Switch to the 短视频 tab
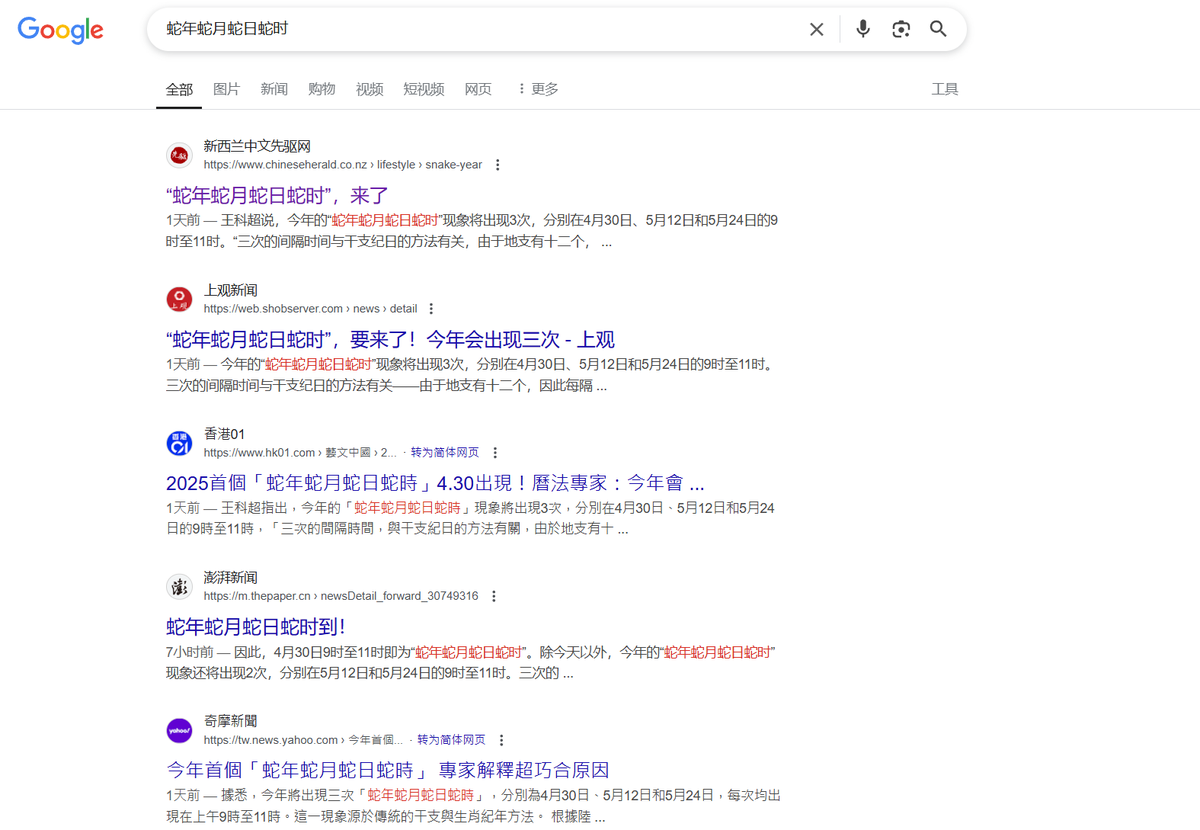 click(424, 89)
